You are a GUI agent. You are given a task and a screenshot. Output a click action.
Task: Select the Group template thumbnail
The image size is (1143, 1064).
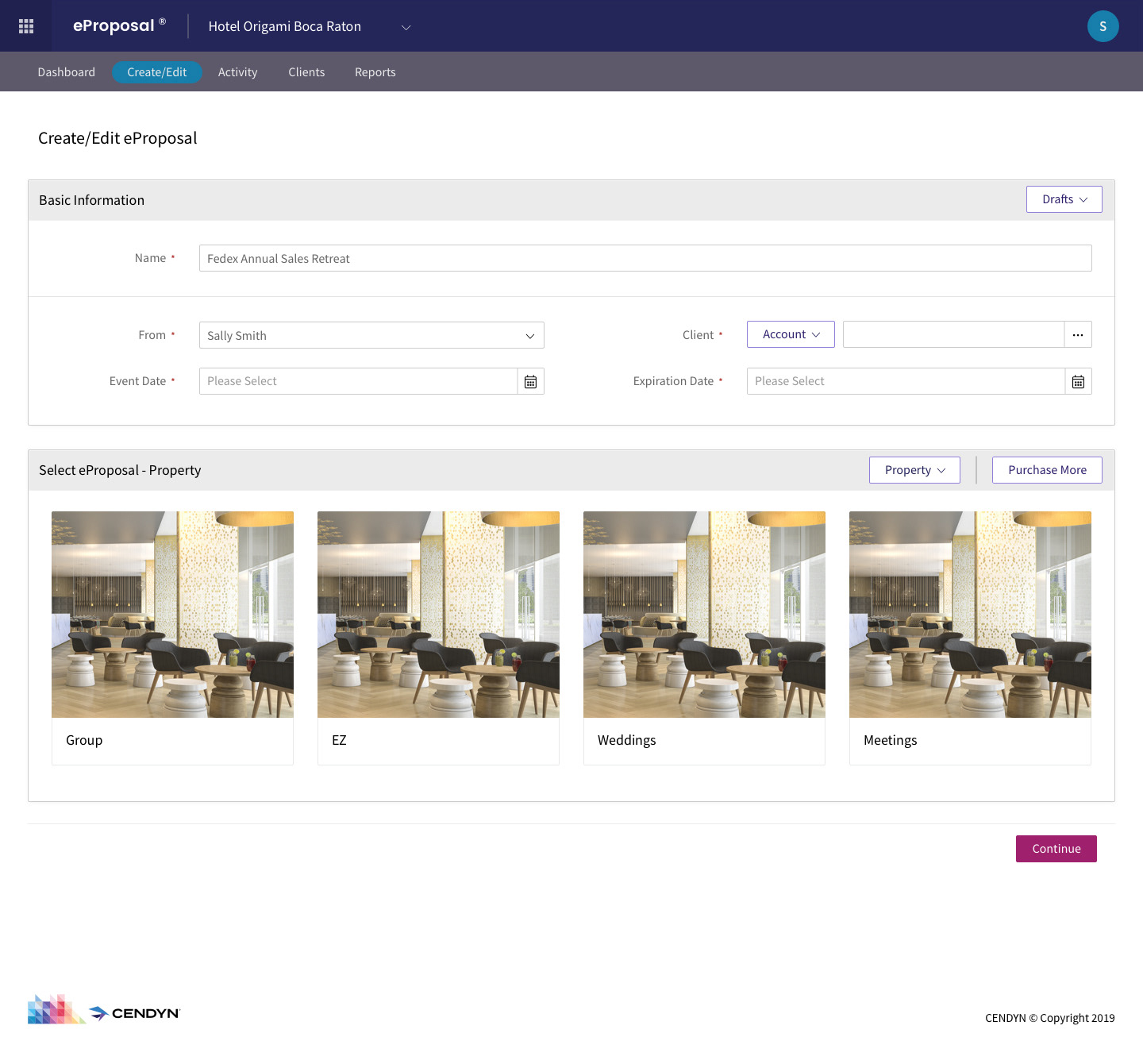tap(172, 615)
